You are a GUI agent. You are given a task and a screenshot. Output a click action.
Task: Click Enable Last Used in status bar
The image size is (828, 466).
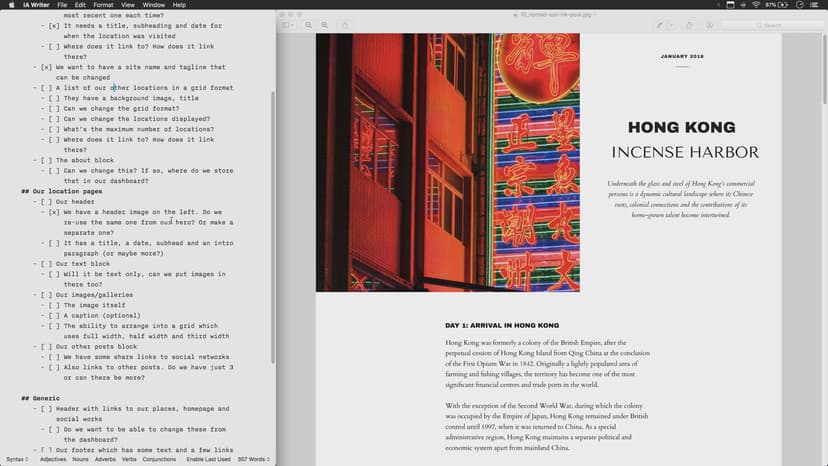[x=208, y=459]
